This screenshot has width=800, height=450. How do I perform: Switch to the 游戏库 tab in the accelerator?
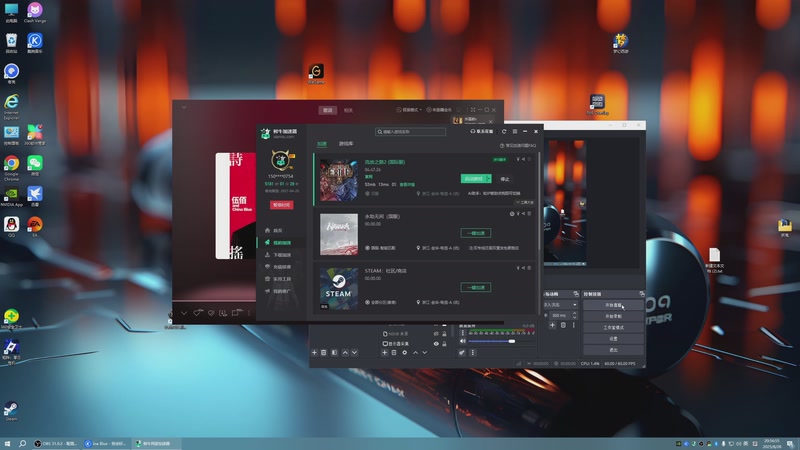click(346, 144)
